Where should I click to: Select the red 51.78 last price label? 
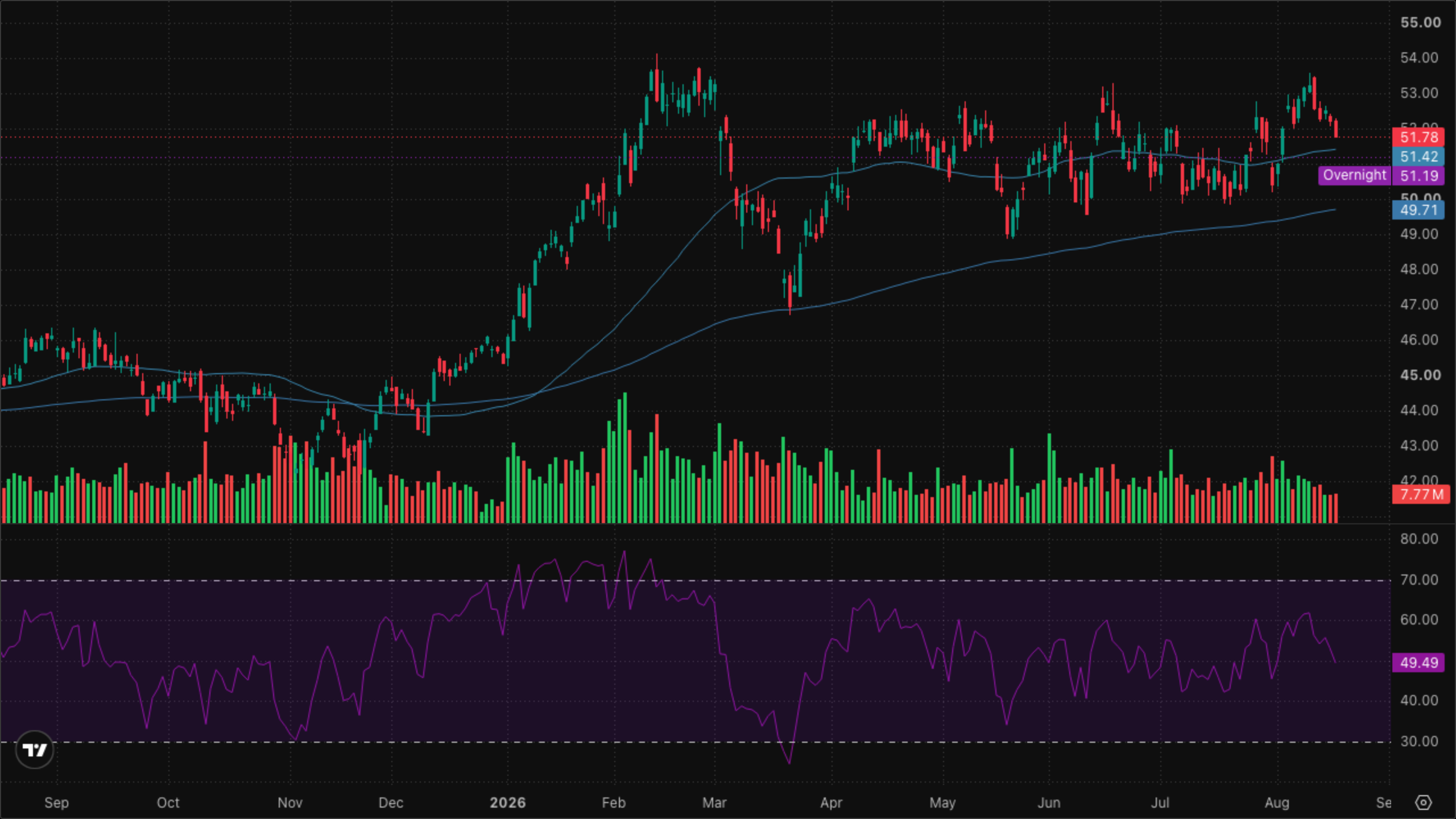[x=1418, y=137]
